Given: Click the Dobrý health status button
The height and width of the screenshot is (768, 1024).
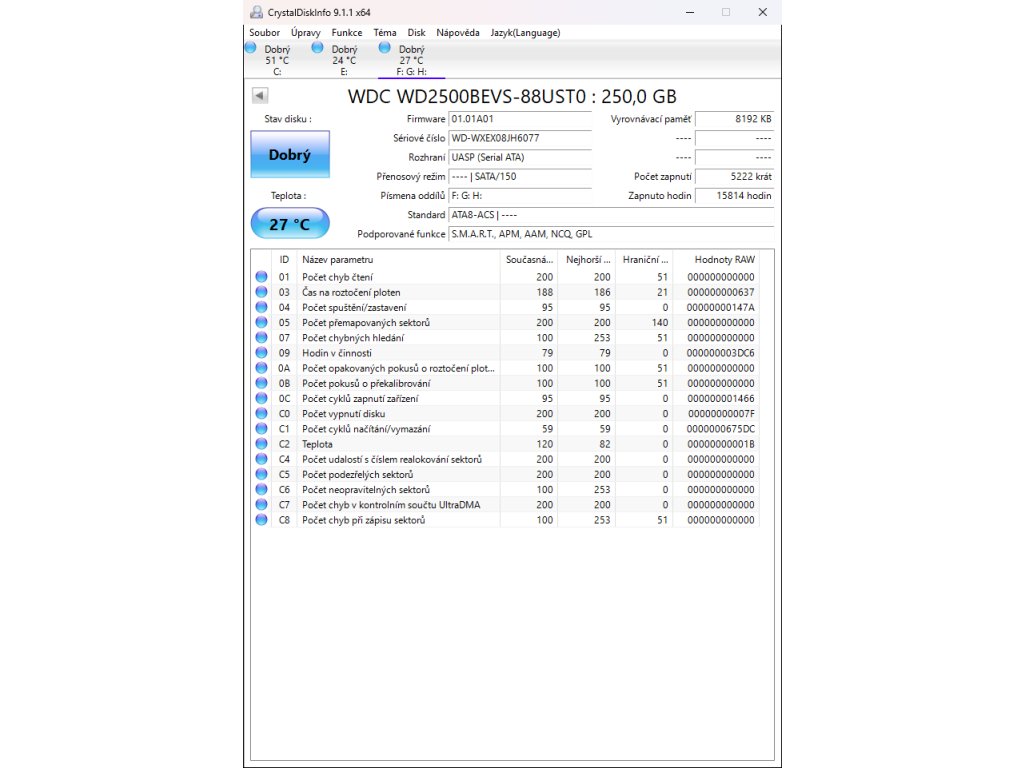Looking at the screenshot, I should point(290,155).
